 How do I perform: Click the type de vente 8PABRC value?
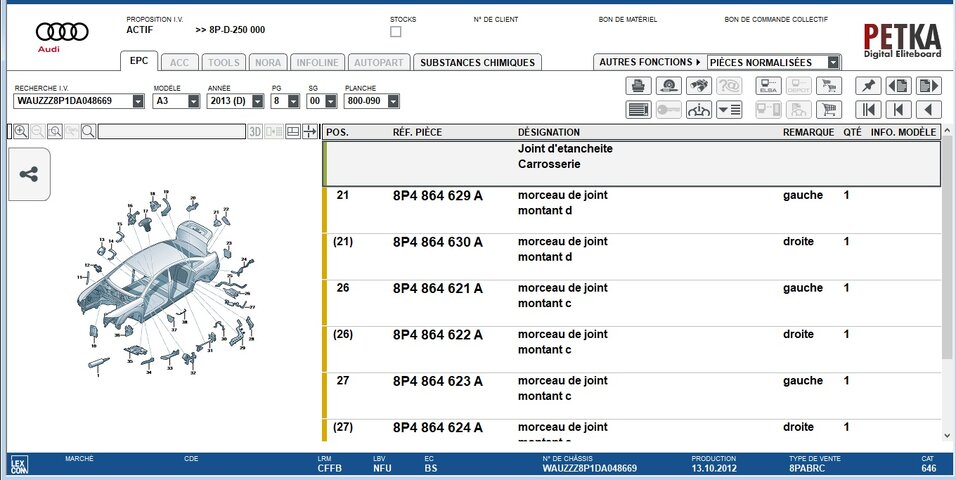[809, 468]
